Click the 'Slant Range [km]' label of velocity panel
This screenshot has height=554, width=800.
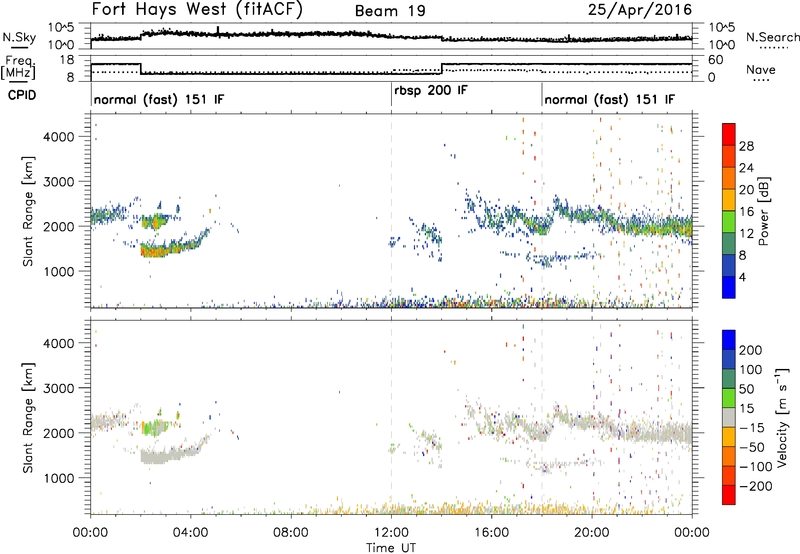[x=27, y=417]
